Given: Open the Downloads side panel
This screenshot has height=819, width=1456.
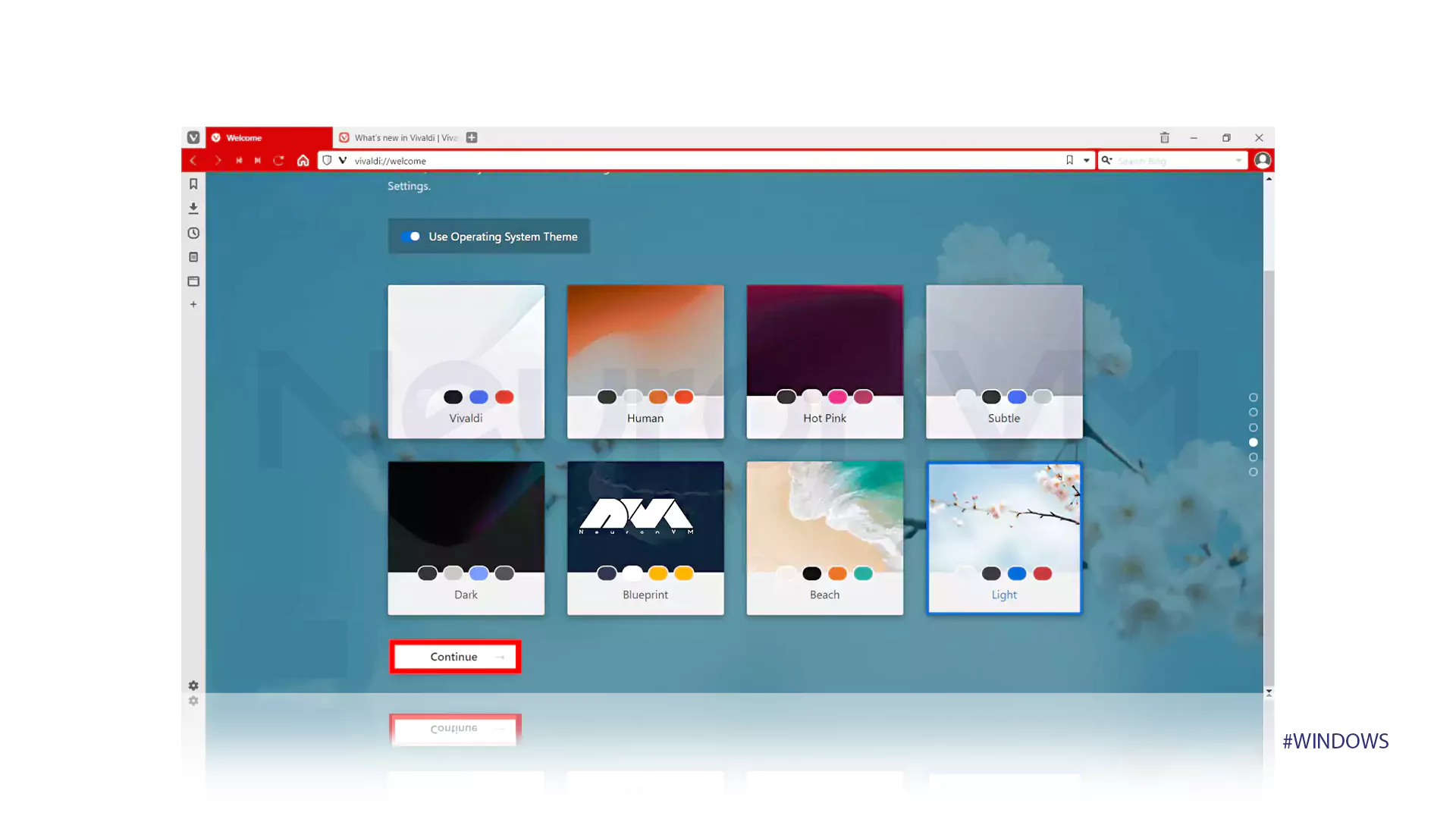Looking at the screenshot, I should 193,208.
